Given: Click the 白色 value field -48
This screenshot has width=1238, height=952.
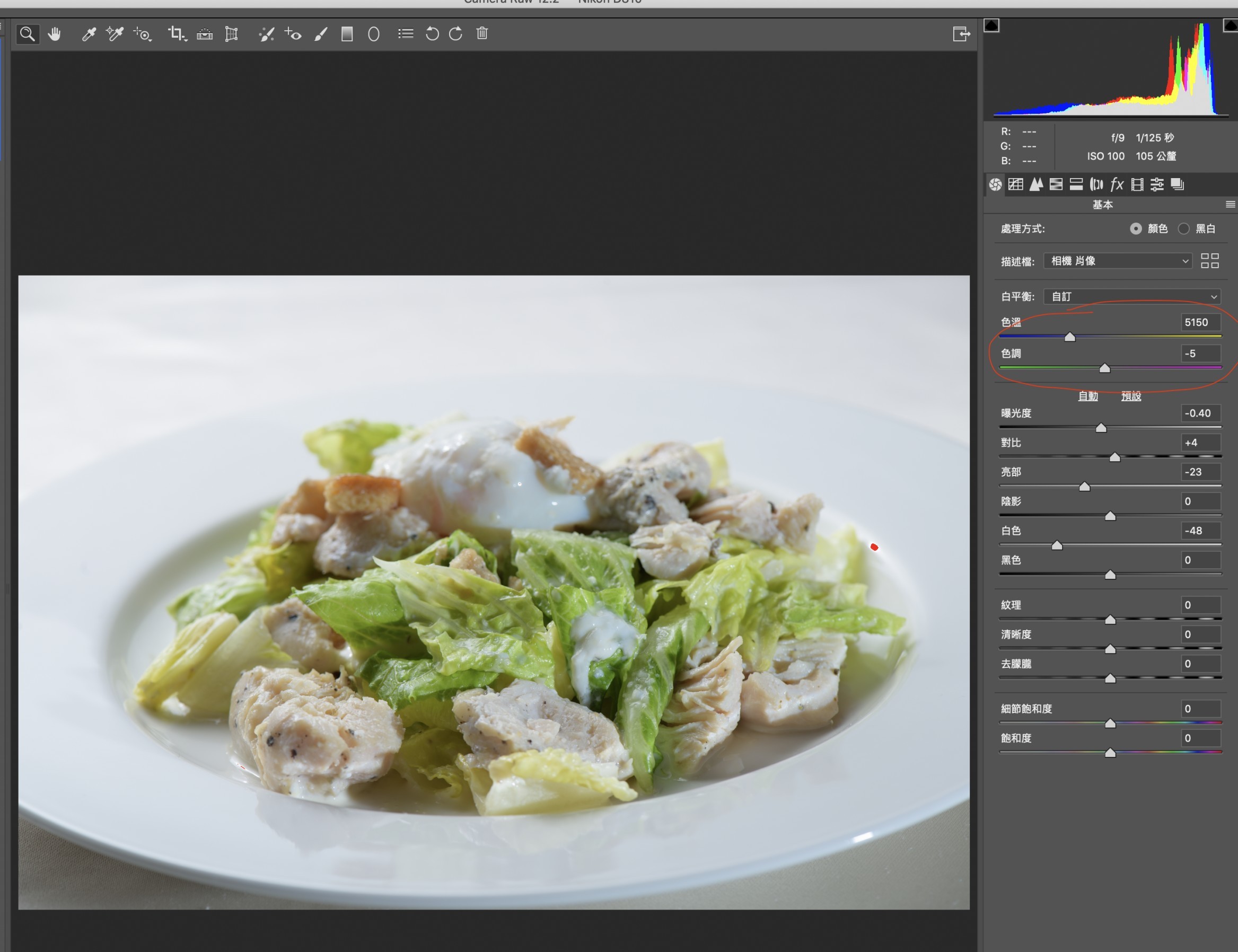Looking at the screenshot, I should pyautogui.click(x=1200, y=531).
